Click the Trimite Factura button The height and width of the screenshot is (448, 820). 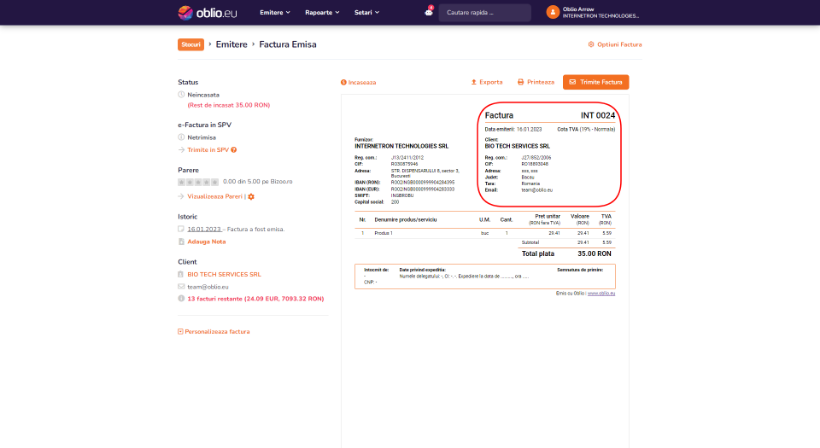pos(596,82)
